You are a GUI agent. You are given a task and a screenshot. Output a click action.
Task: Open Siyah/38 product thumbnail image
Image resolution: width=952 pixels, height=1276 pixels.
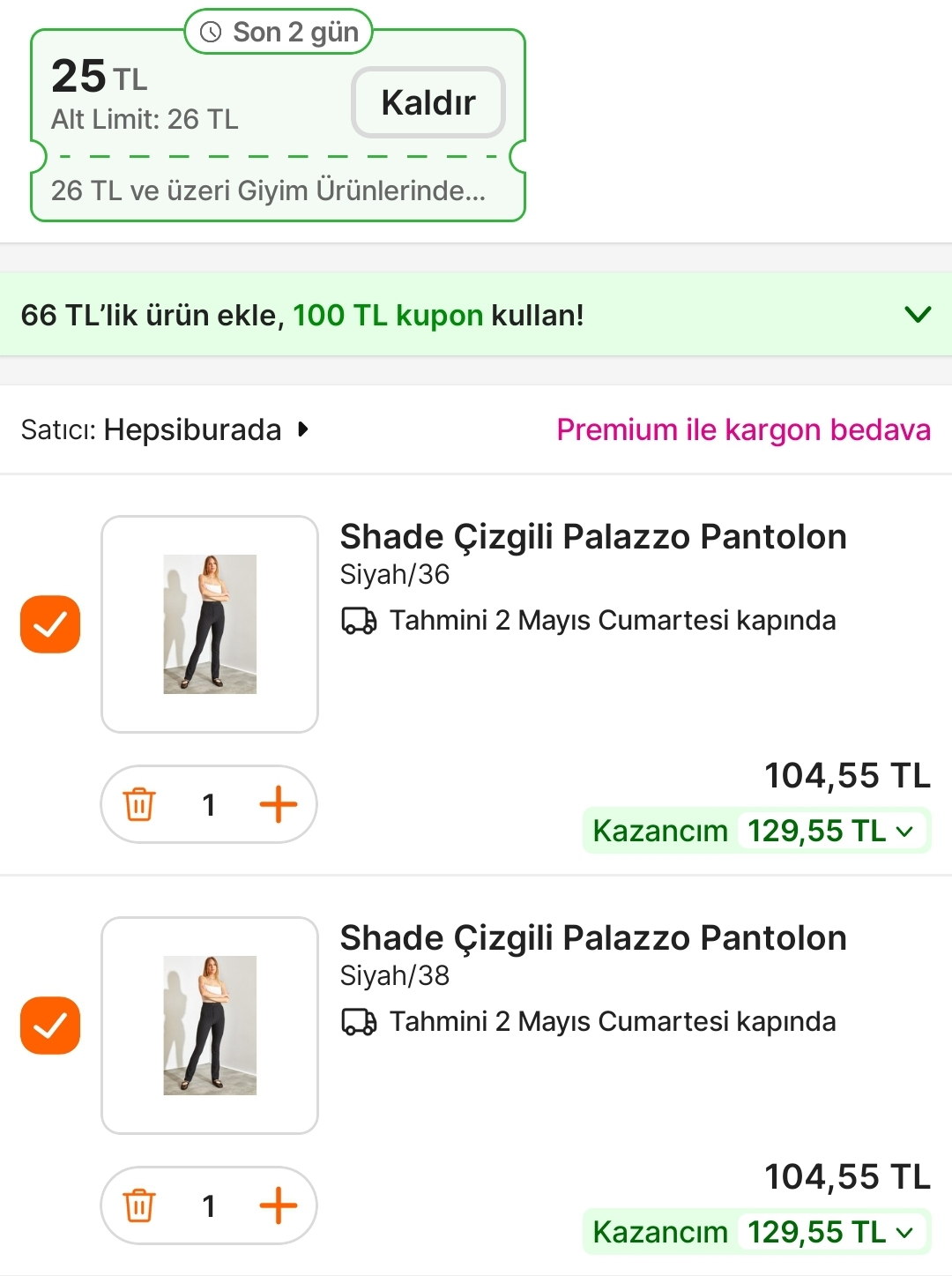click(x=210, y=1026)
